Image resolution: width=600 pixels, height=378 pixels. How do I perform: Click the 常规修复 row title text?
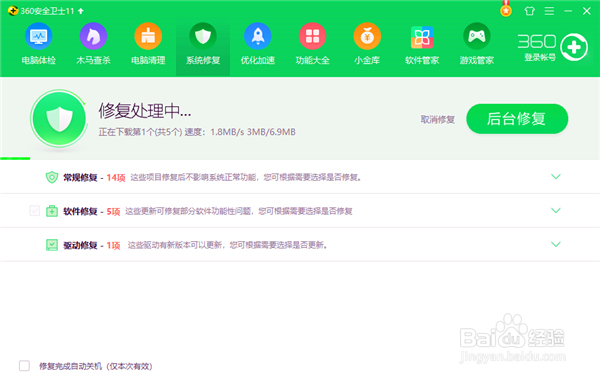click(80, 178)
